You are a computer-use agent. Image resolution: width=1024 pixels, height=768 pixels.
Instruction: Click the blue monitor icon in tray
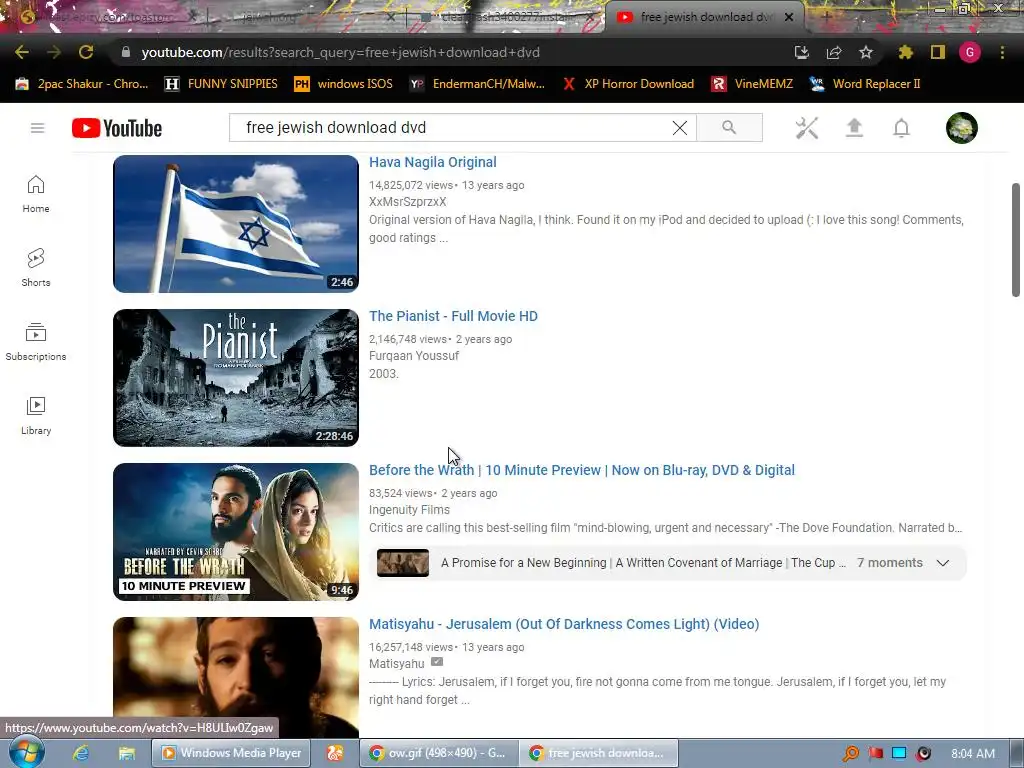click(x=899, y=753)
